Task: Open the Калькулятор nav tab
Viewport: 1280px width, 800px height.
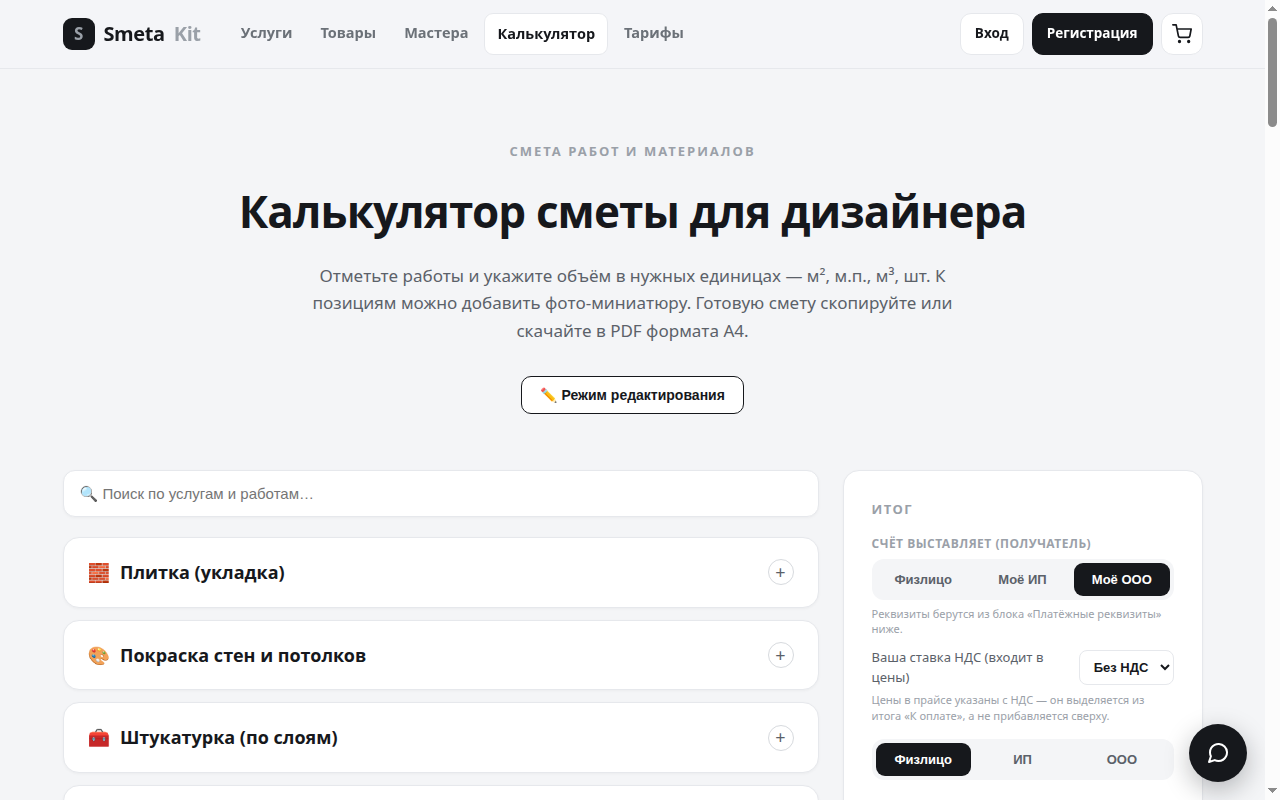Action: coord(546,34)
